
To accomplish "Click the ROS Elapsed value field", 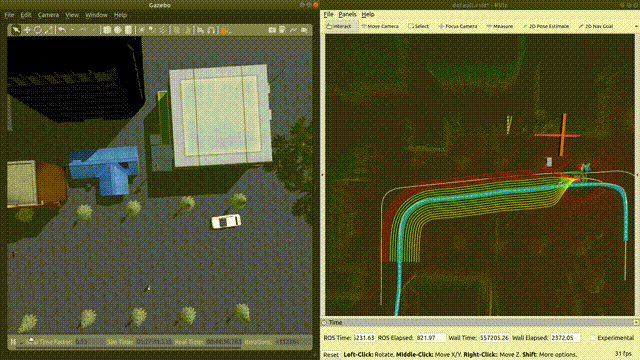I will click(x=431, y=338).
